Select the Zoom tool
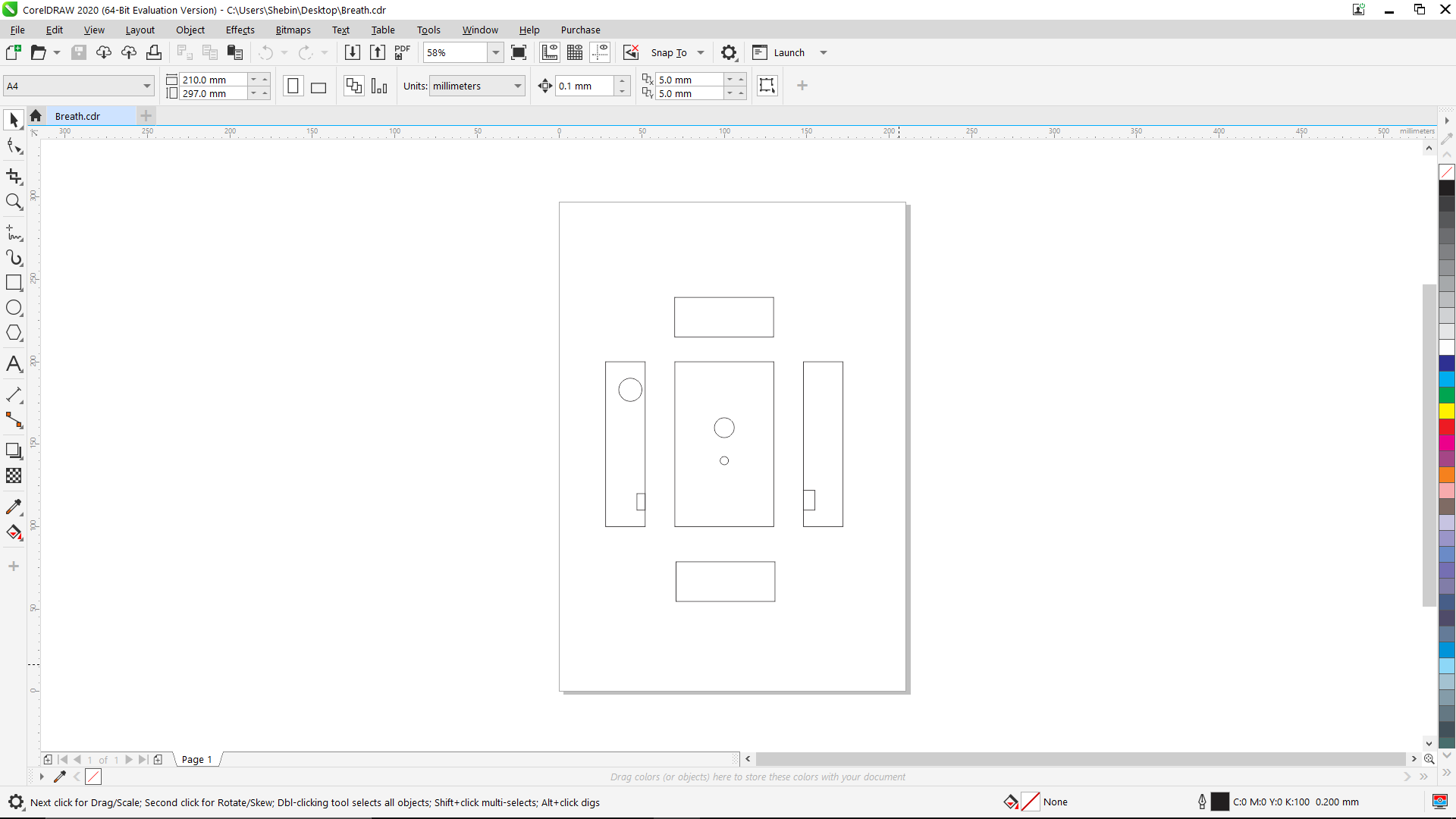 [x=14, y=201]
